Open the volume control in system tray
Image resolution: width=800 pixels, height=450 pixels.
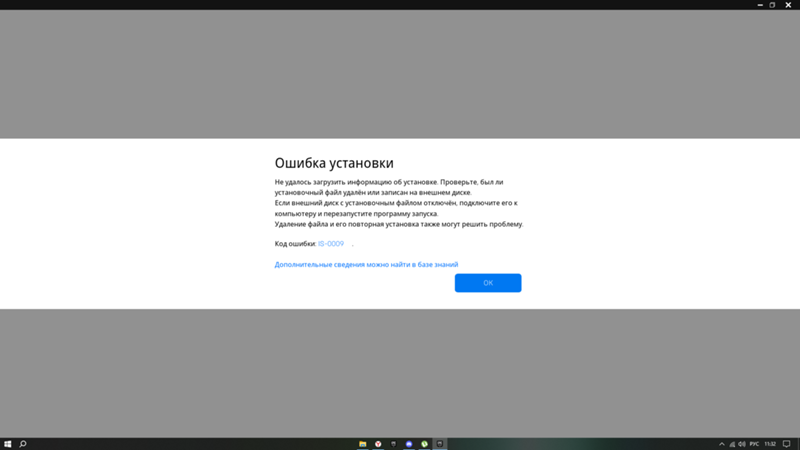742,443
